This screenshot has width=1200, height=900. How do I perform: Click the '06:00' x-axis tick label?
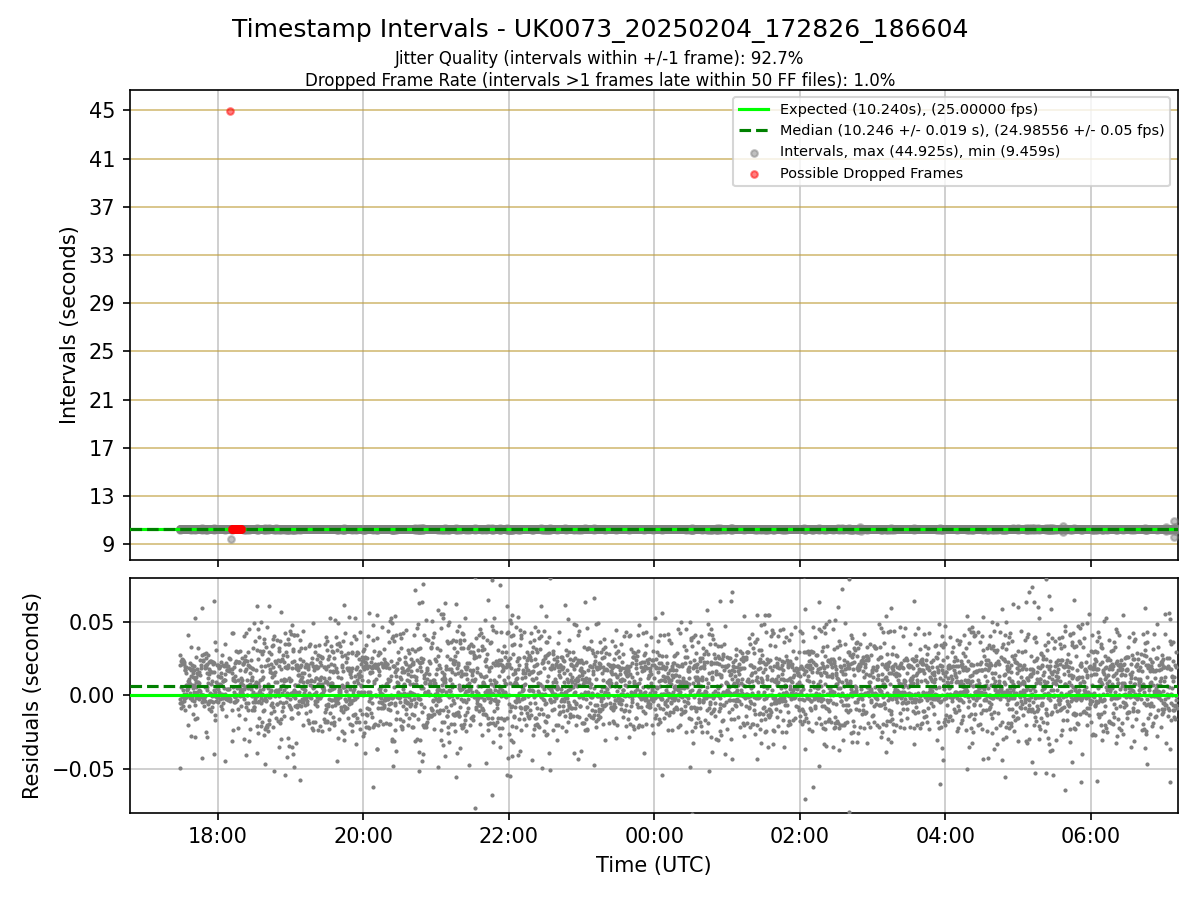[x=1090, y=836]
